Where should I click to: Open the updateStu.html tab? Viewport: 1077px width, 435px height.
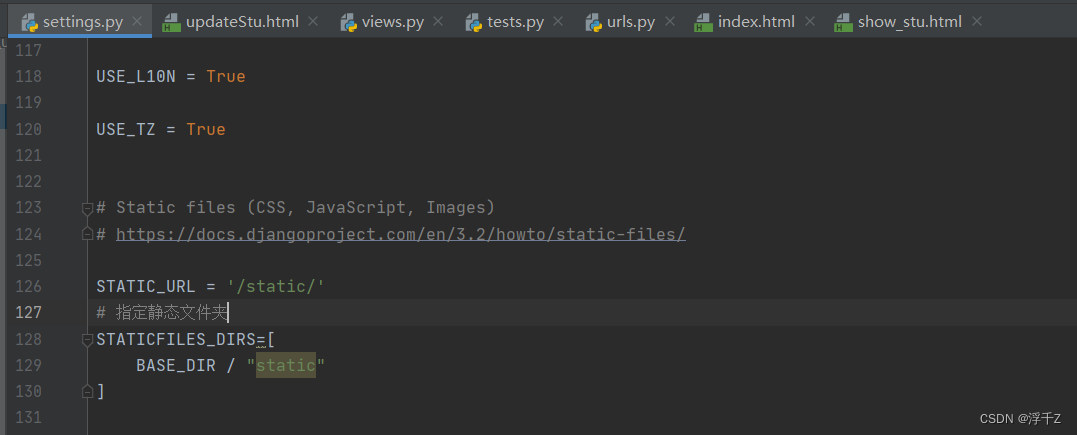(x=242, y=22)
